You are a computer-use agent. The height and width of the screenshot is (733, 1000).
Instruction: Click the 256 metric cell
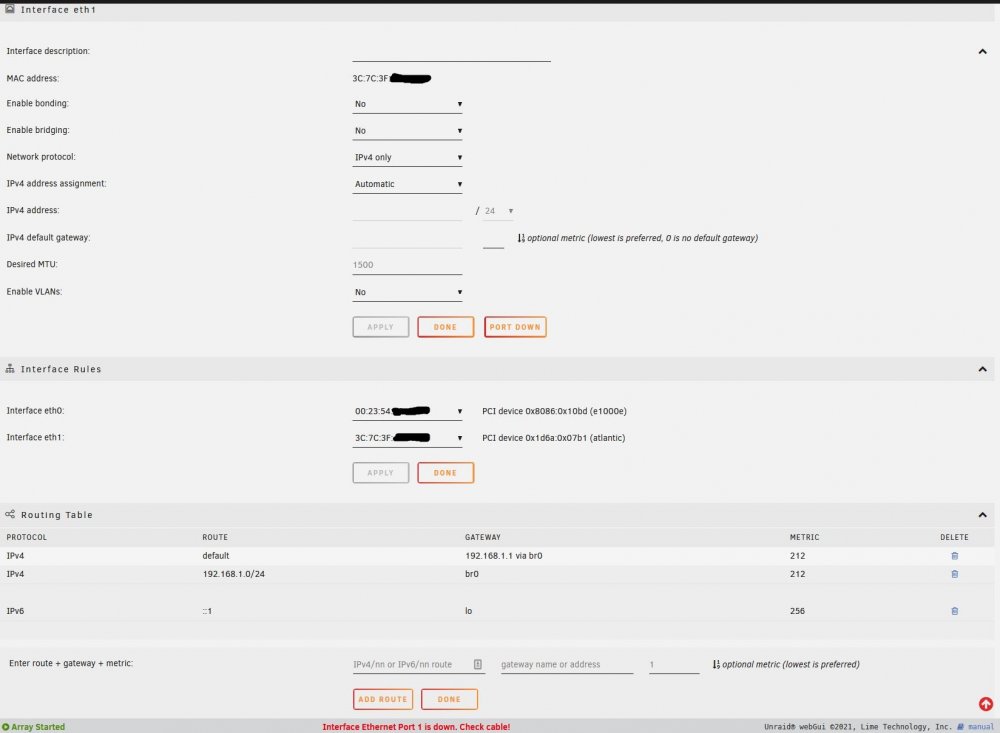[797, 611]
